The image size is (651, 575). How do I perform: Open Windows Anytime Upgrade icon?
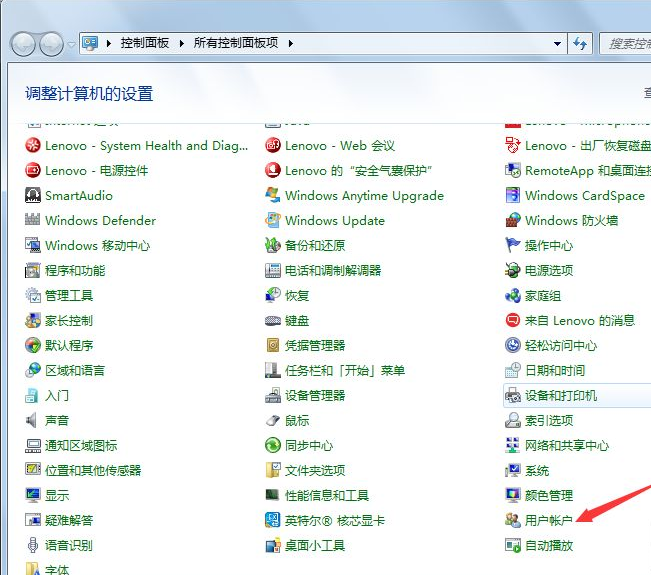click(x=273, y=196)
